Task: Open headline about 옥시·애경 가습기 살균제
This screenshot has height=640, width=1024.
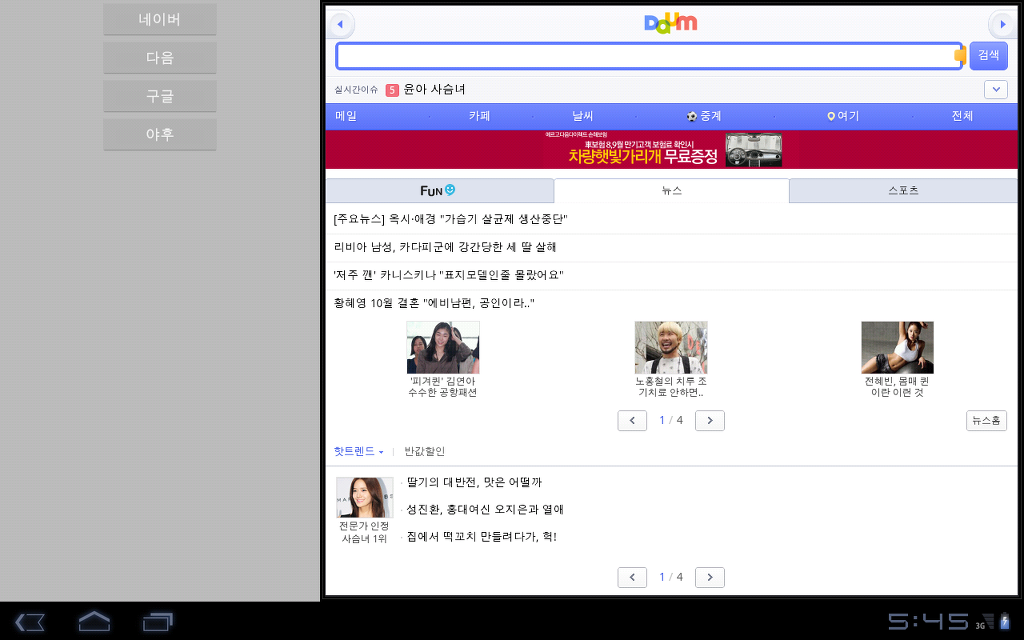Action: pyautogui.click(x=451, y=219)
